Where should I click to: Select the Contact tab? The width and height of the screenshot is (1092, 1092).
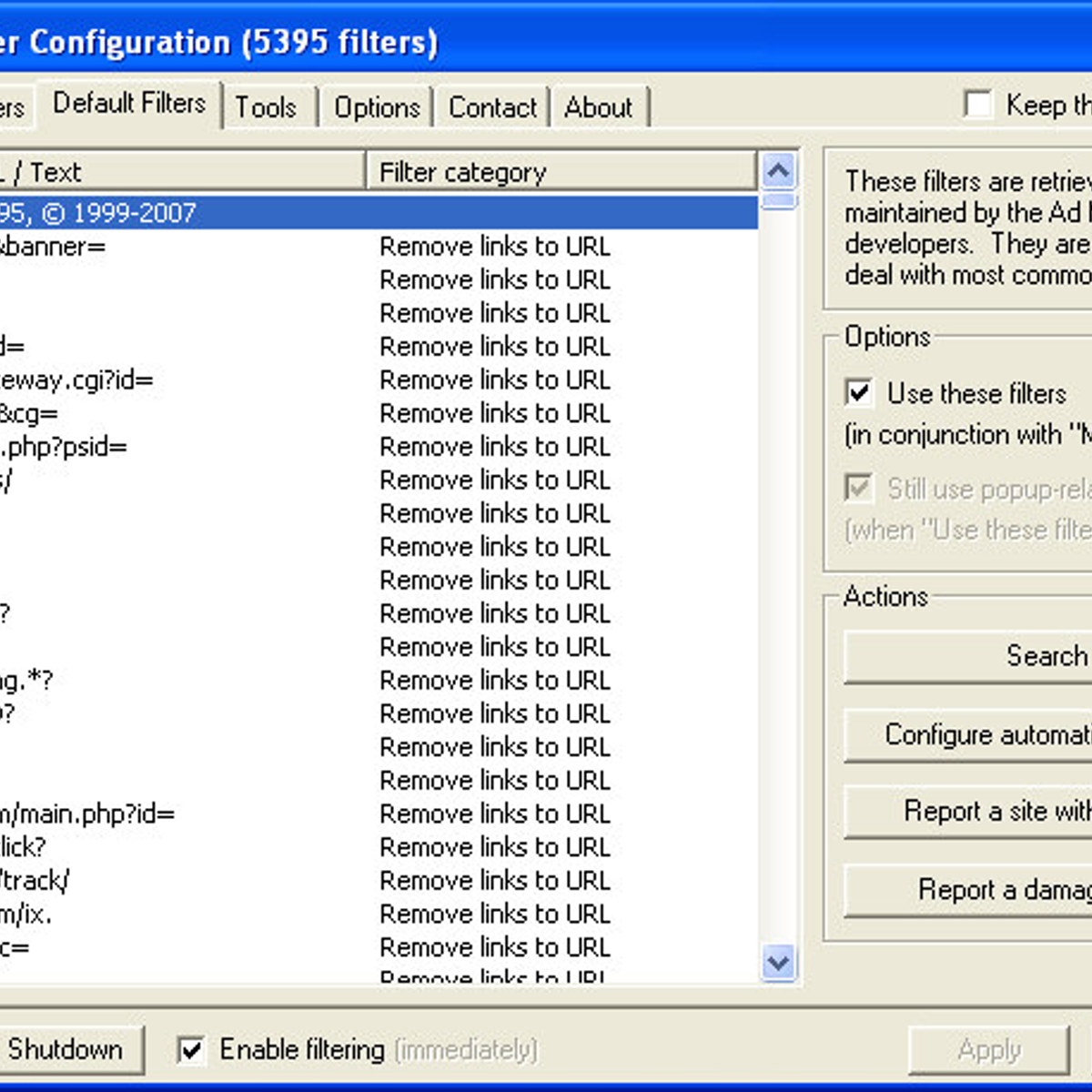coord(492,107)
